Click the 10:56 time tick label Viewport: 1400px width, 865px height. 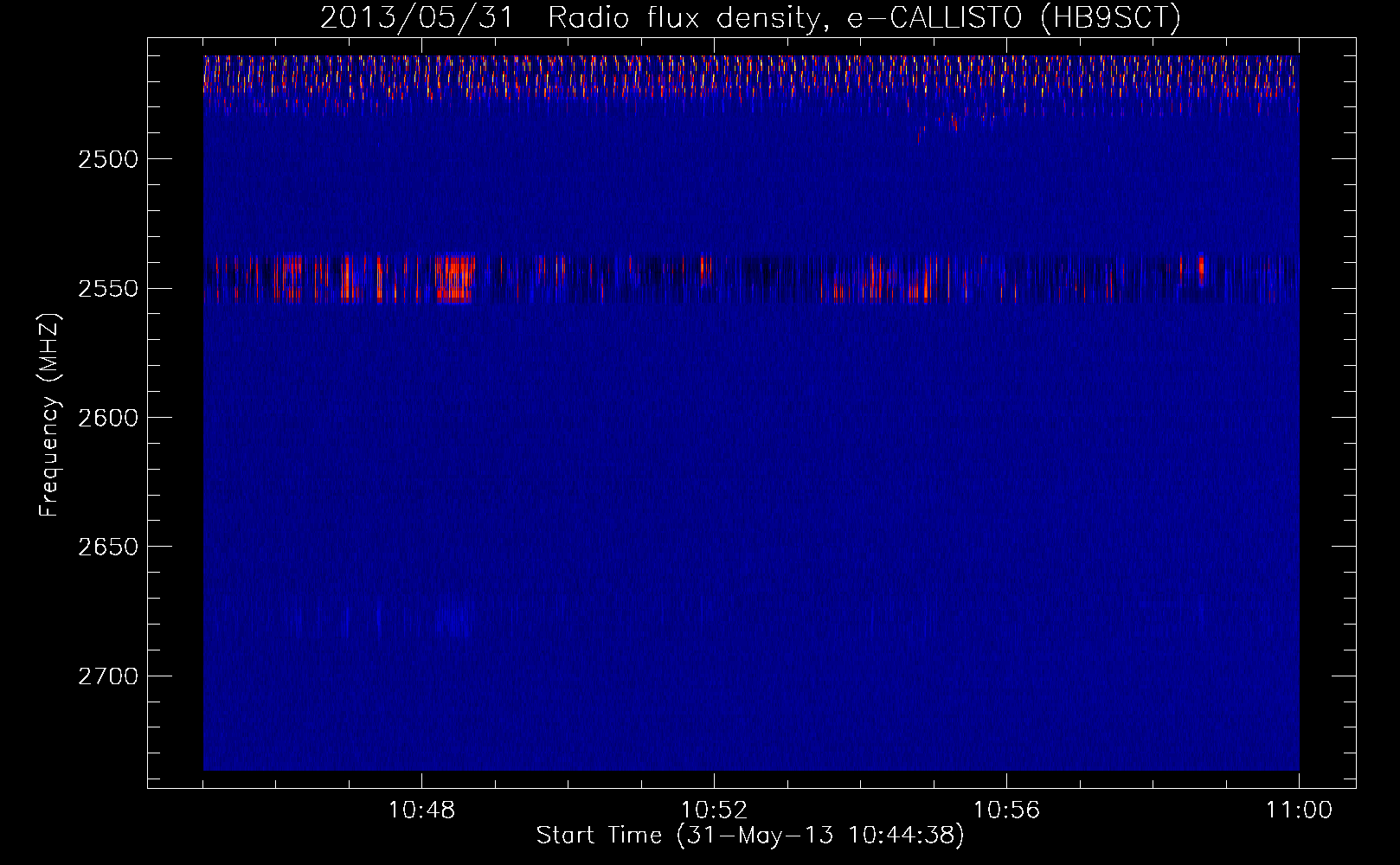coord(1006,811)
